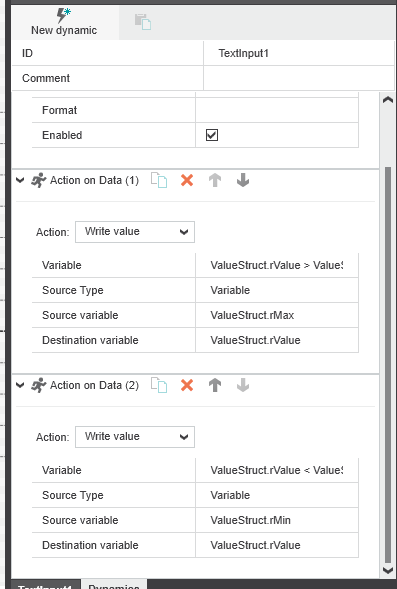This screenshot has height=589, width=397.
Task: Click Destination variable value in Action on Data (2)
Action: [277, 545]
